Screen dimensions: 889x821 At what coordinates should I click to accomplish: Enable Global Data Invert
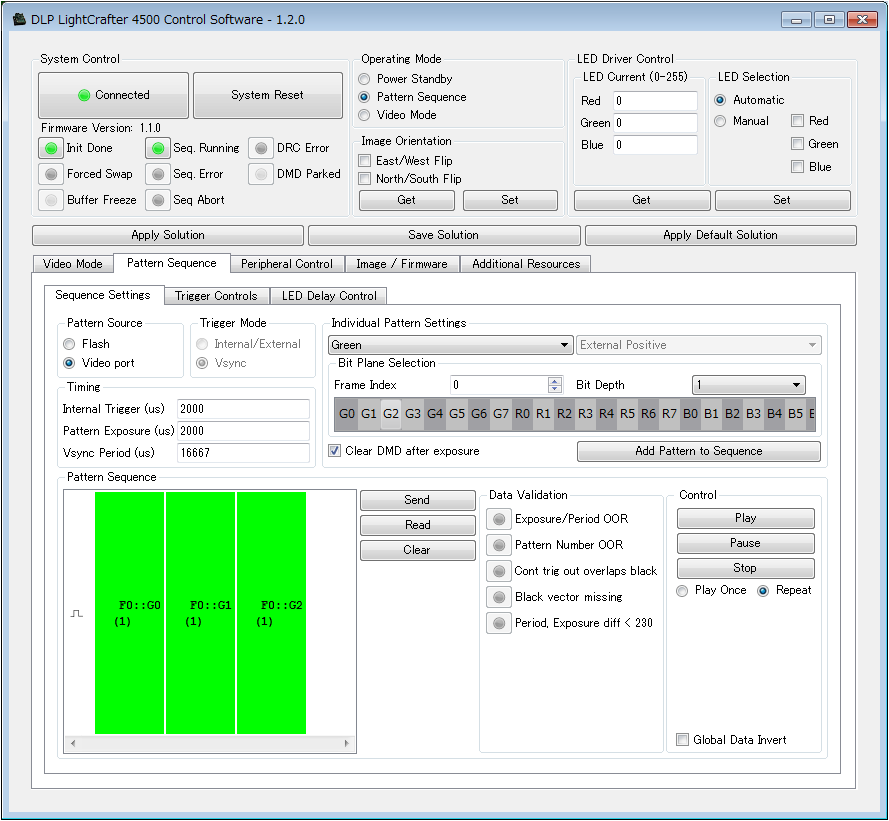(683, 740)
